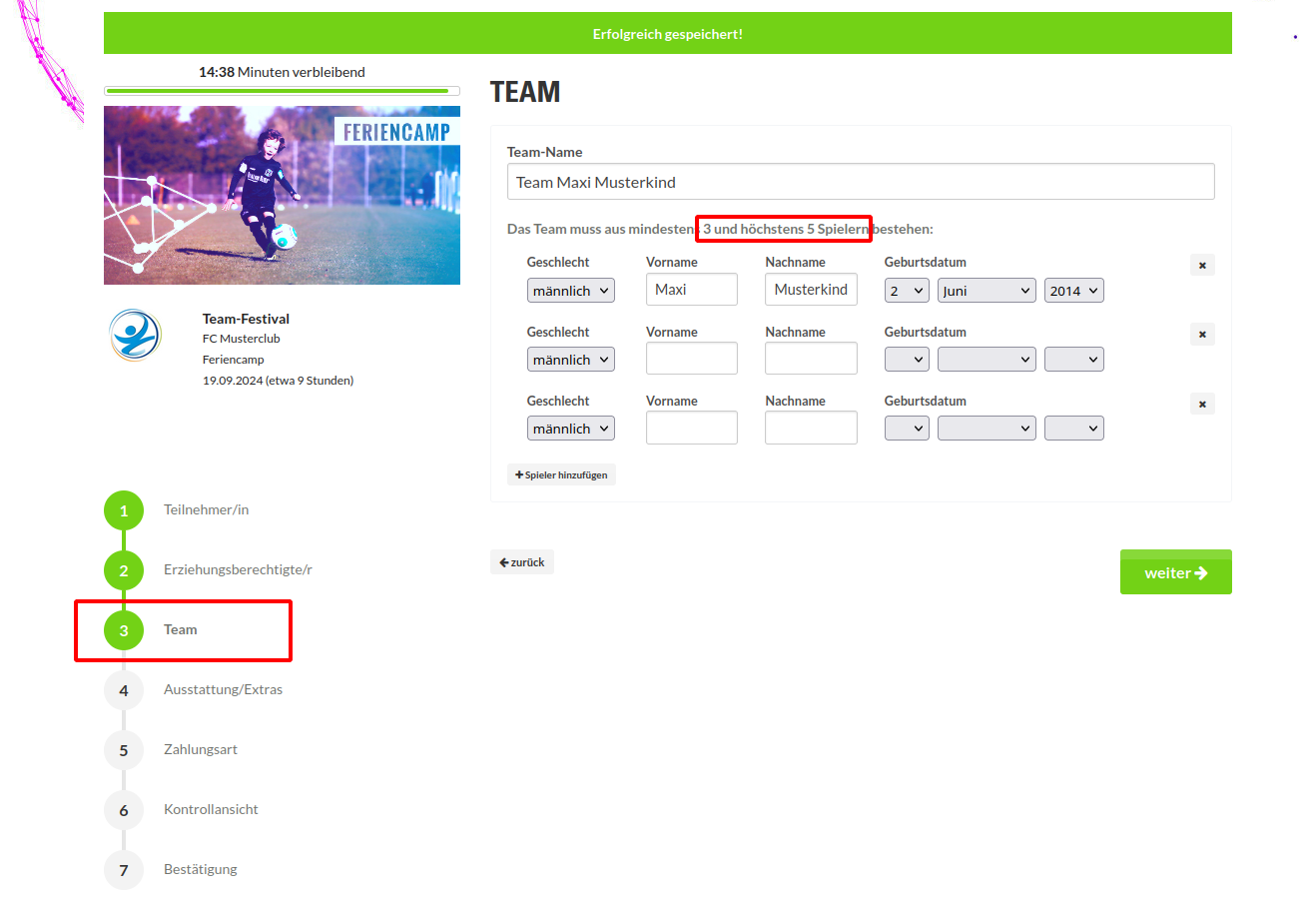The height and width of the screenshot is (916, 1316).
Task: Click step 2 circle Erziehungsberechtigte/r
Action: (x=124, y=570)
